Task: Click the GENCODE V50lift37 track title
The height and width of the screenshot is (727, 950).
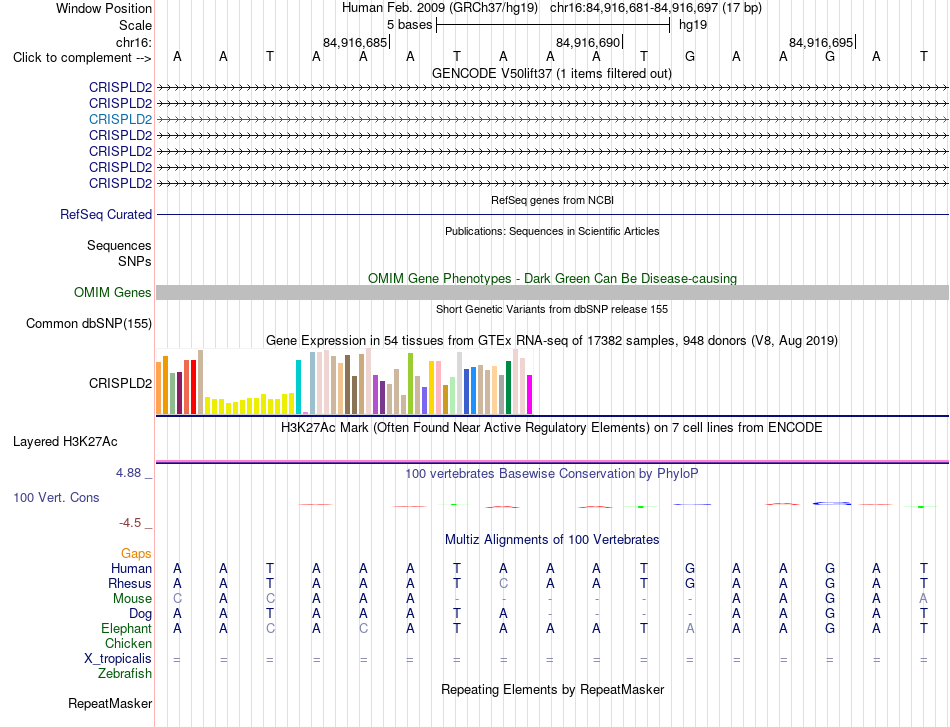Action: point(552,73)
